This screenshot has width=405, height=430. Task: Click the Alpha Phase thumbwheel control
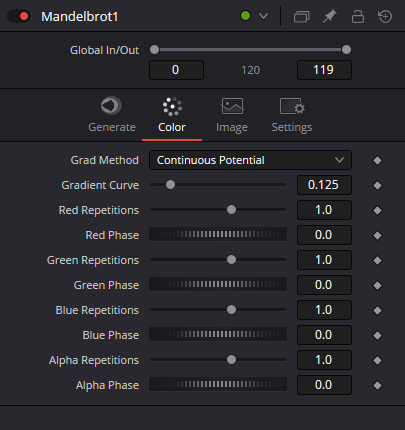[218, 384]
